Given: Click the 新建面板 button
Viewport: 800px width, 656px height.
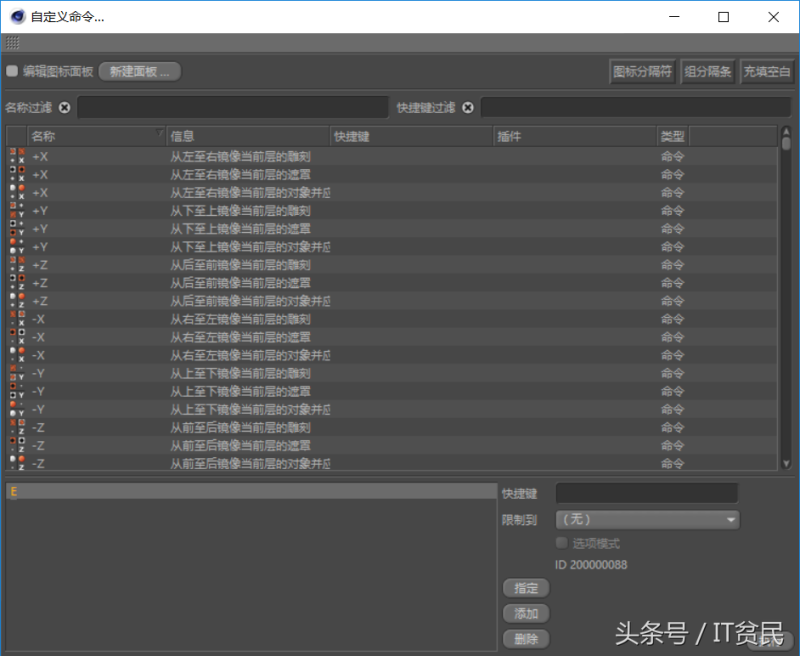Looking at the screenshot, I should [139, 71].
